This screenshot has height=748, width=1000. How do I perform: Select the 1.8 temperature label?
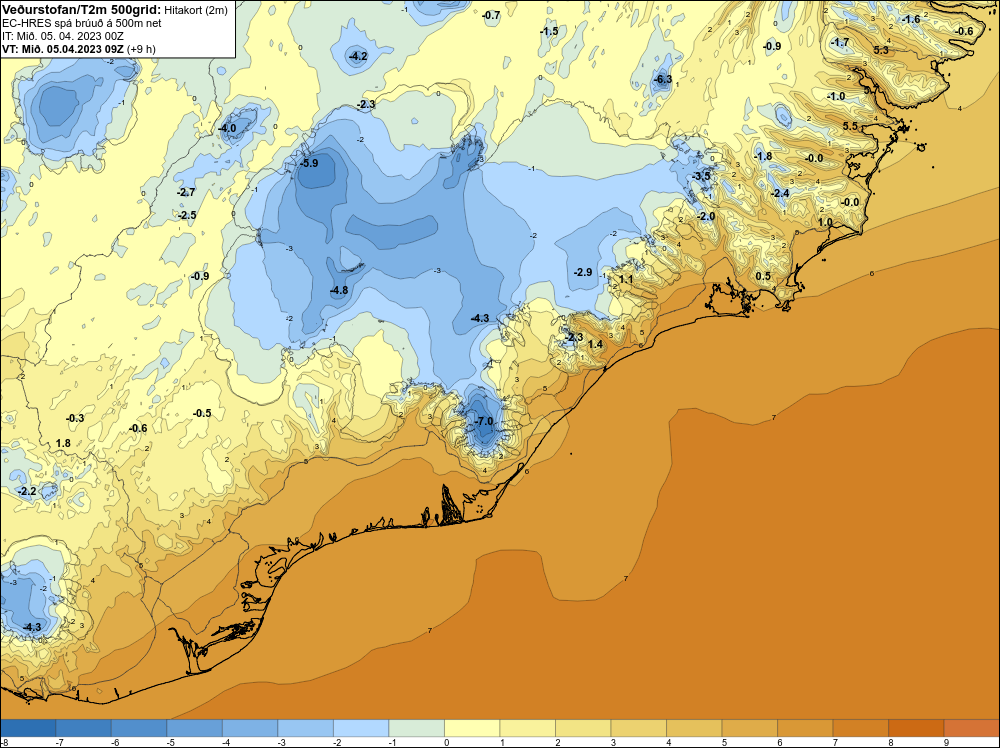[x=63, y=443]
